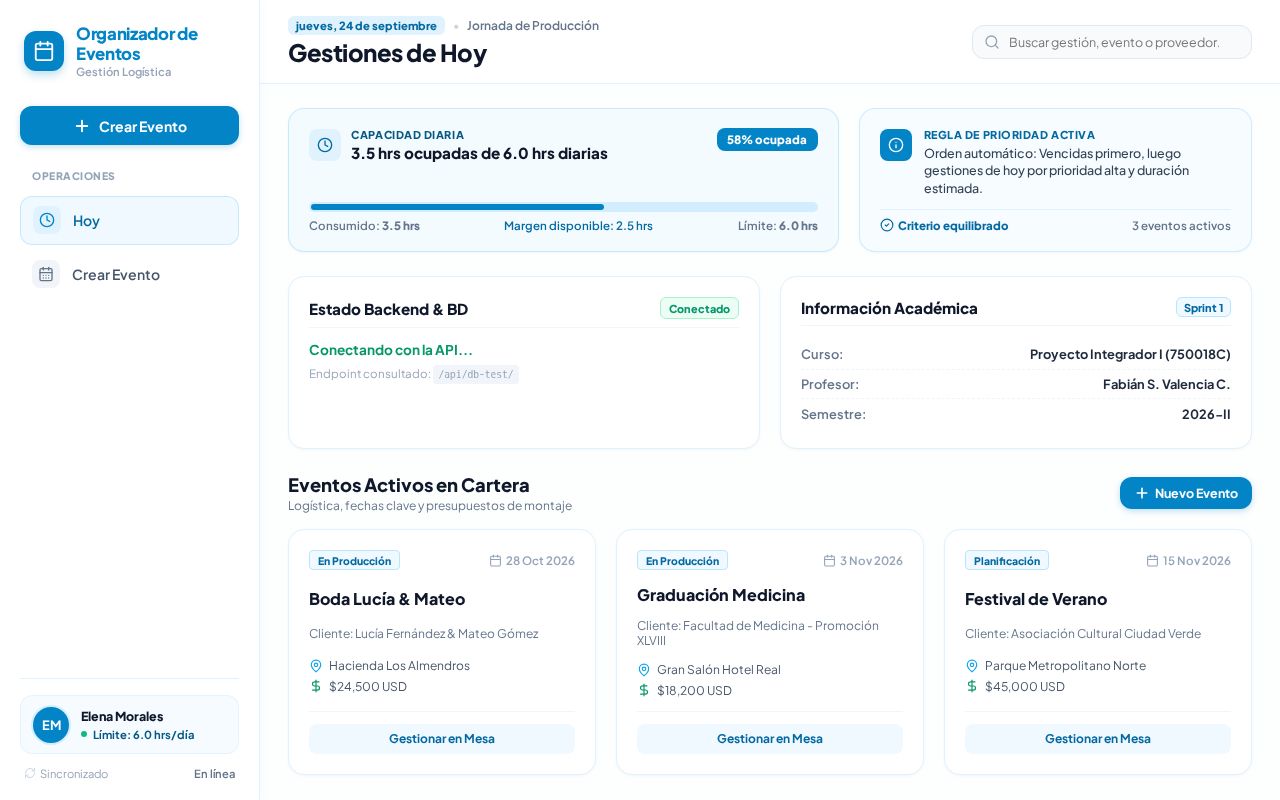Click the Nuevo Evento button
The image size is (1280, 800).
point(1186,493)
